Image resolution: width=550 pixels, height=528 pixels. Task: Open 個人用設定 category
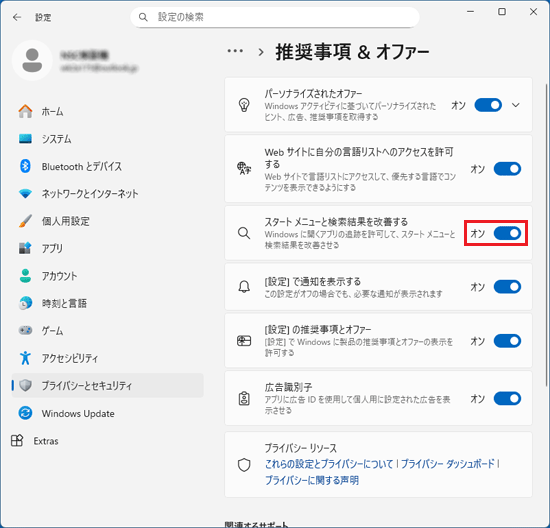click(x=107, y=221)
